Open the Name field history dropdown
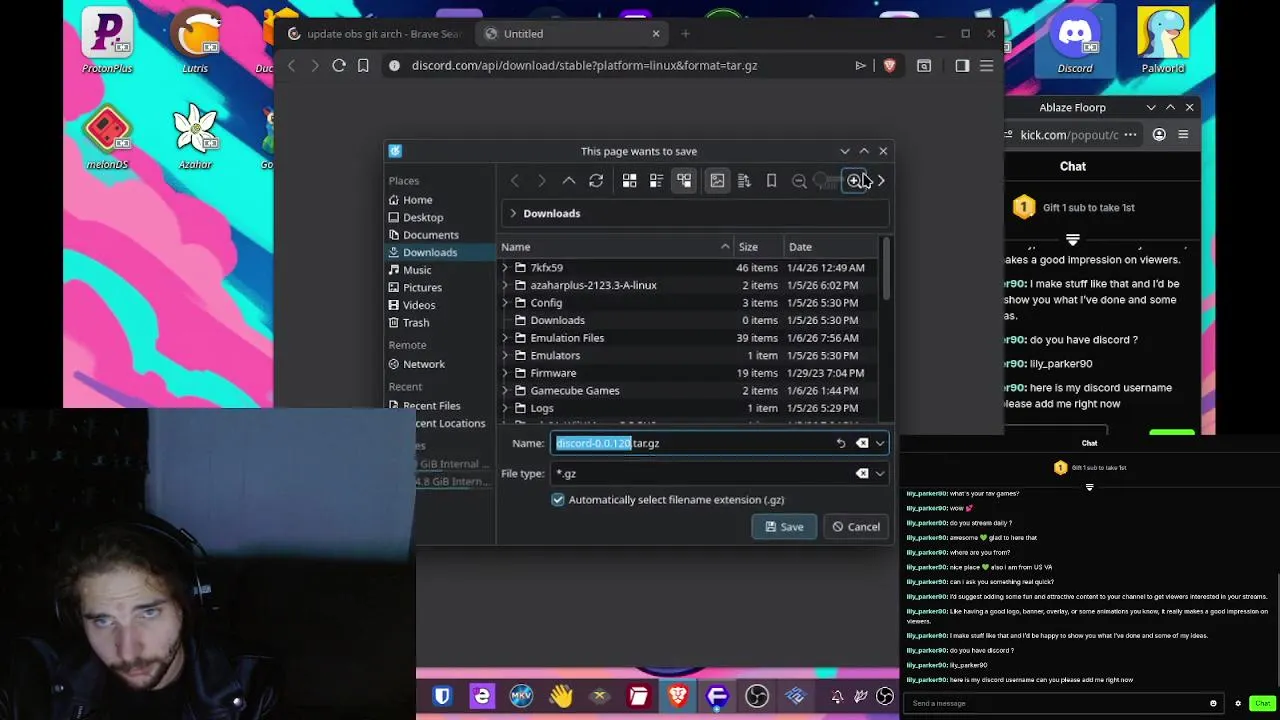1280x720 pixels. tap(880, 443)
